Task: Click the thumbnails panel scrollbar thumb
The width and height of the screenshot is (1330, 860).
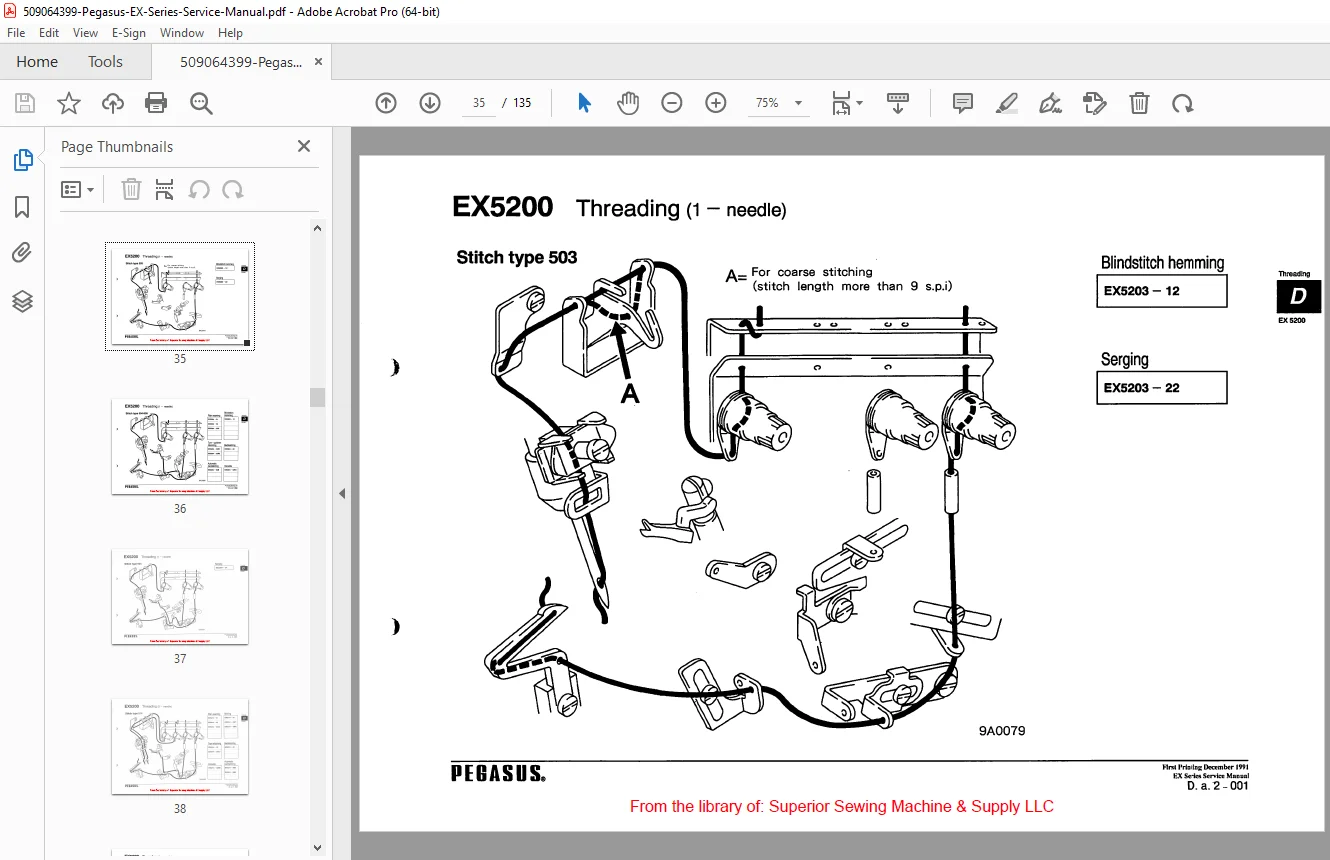Action: coord(318,397)
